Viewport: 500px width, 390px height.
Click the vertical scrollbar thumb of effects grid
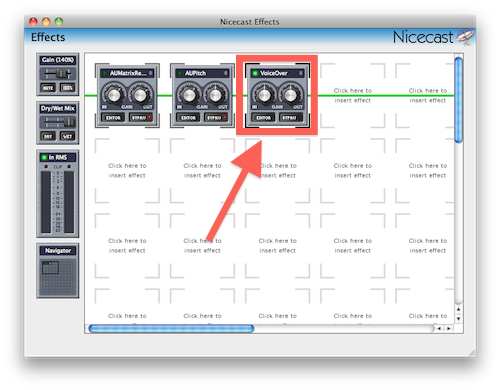(459, 100)
